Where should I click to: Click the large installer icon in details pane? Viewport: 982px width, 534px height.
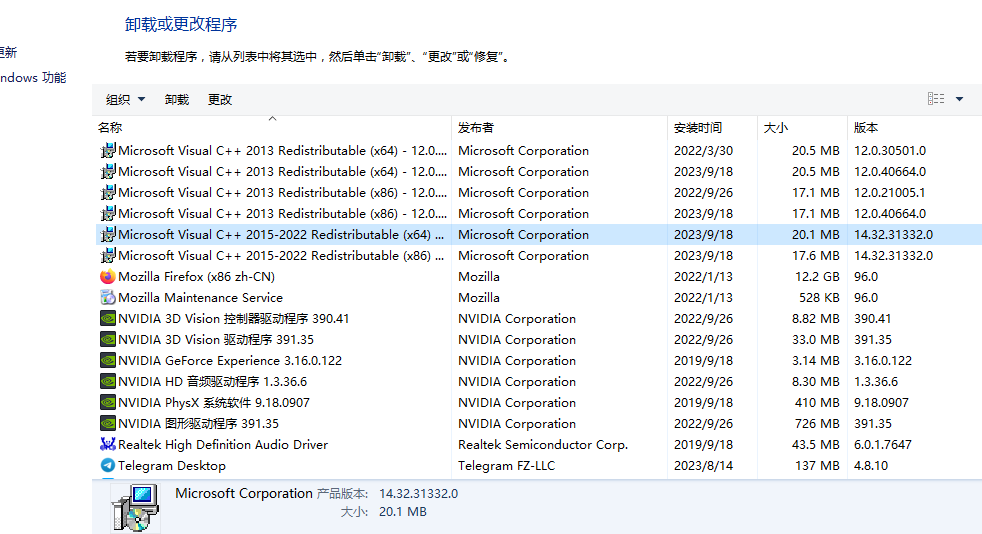135,508
